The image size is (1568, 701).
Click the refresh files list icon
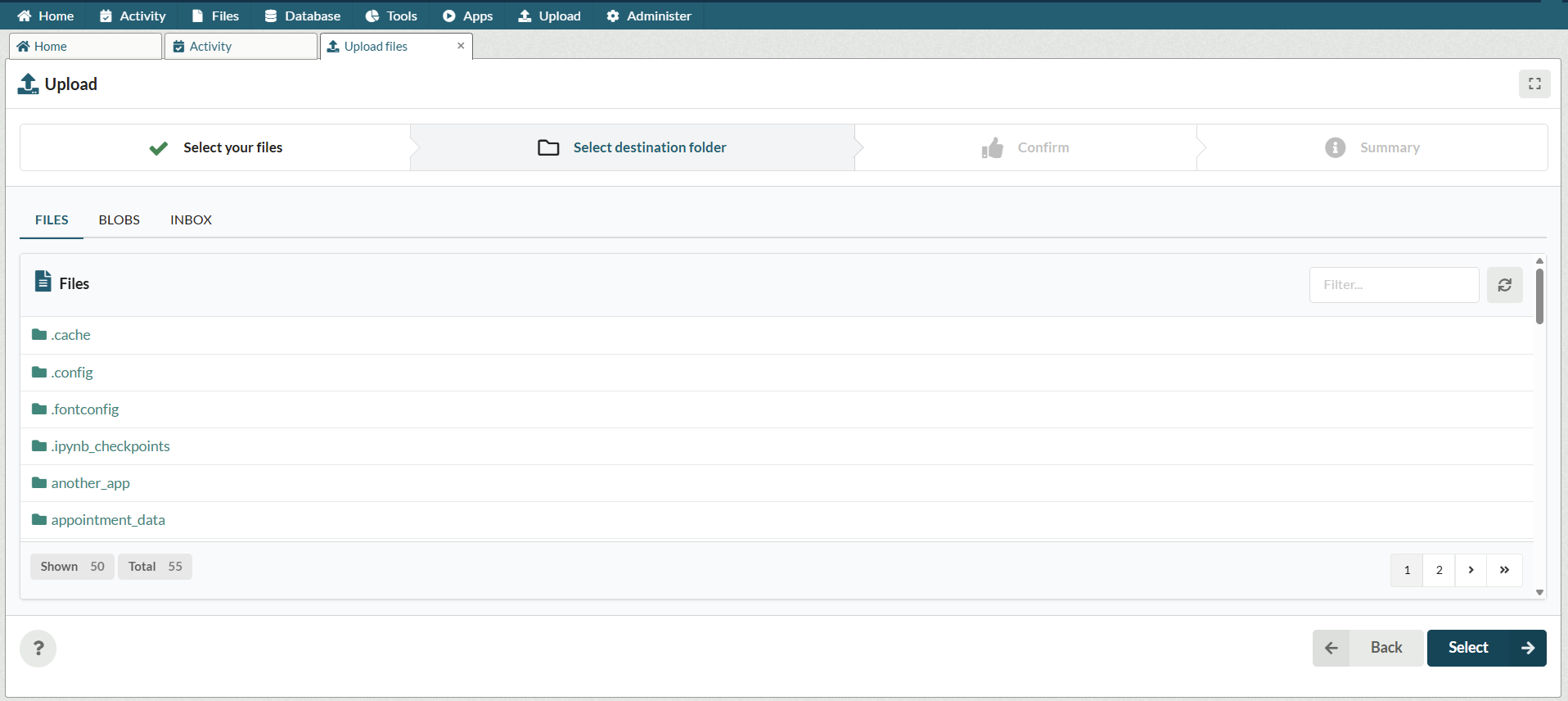pos(1504,285)
